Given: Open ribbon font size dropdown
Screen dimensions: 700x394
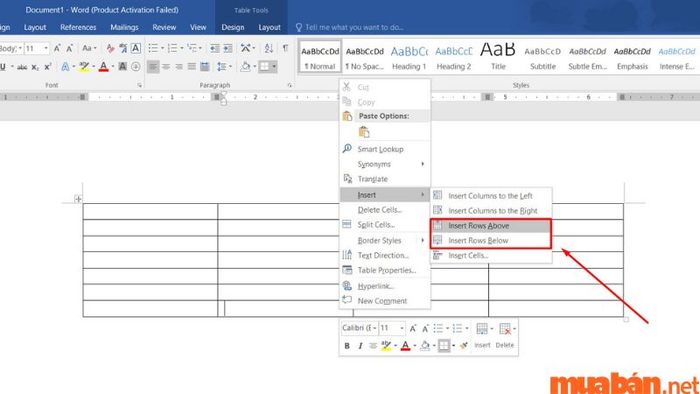Looking at the screenshot, I should tap(46, 48).
